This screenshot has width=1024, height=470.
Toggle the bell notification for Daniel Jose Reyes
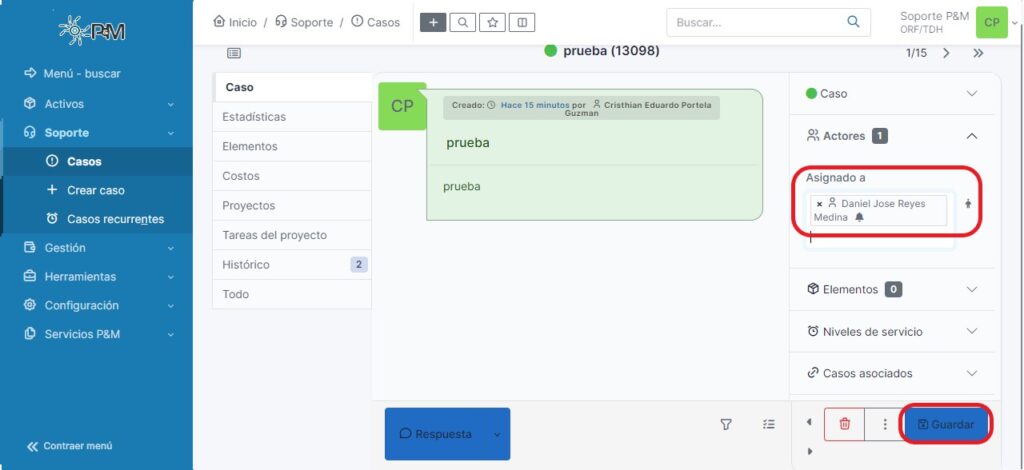click(x=859, y=217)
